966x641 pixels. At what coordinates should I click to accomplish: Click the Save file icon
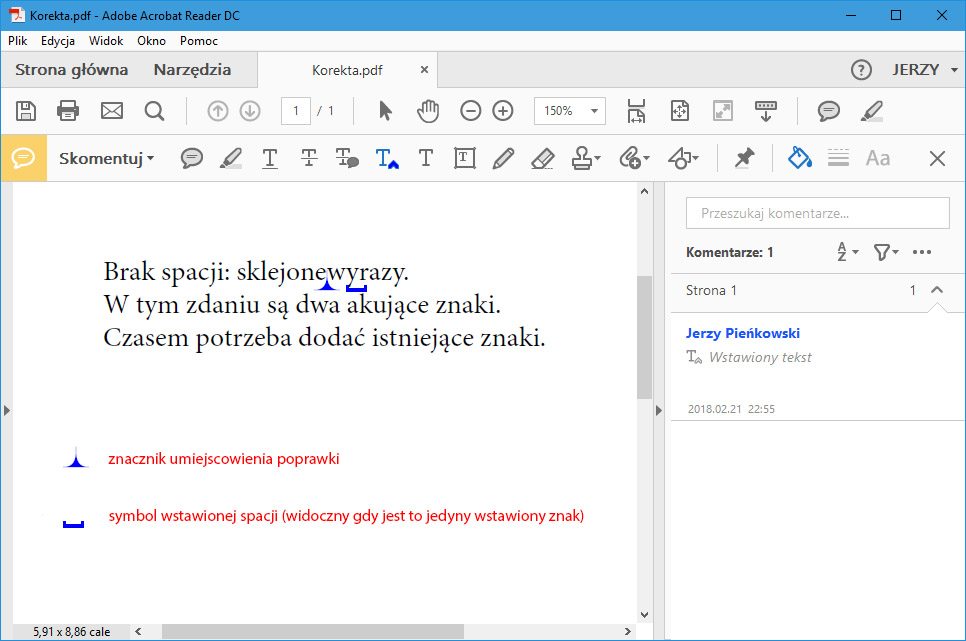tap(26, 111)
